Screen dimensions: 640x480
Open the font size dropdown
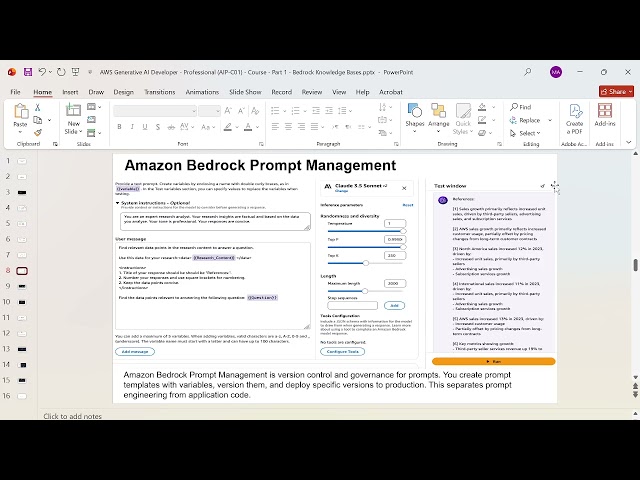point(217,111)
